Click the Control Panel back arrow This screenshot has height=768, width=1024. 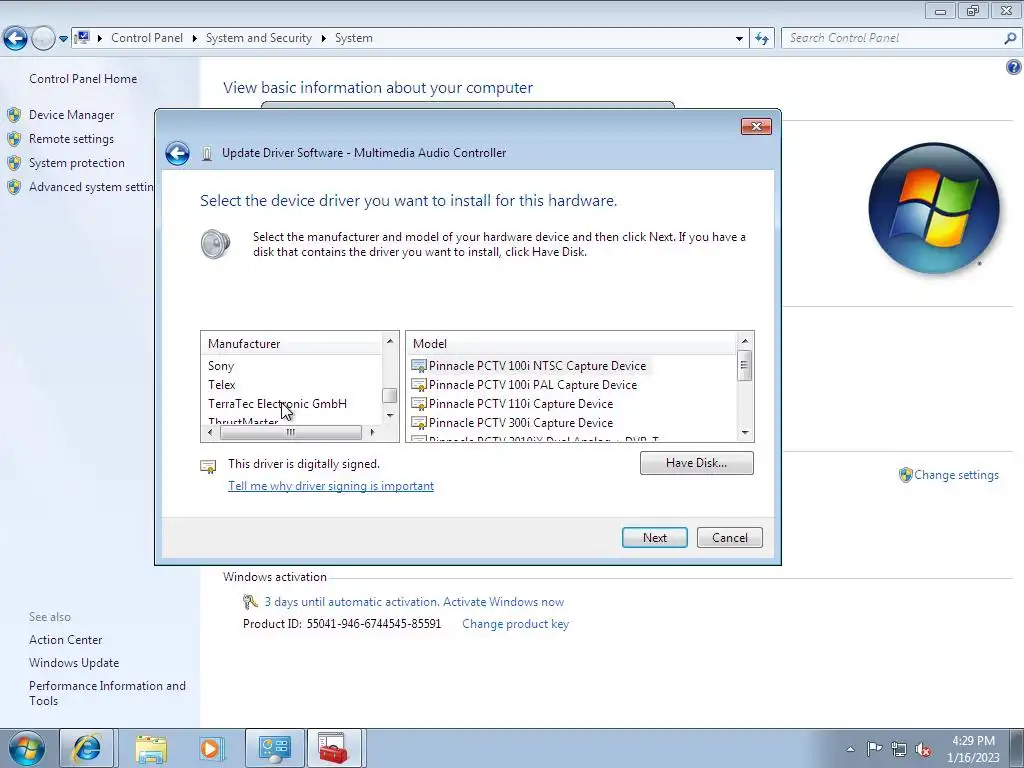point(16,39)
